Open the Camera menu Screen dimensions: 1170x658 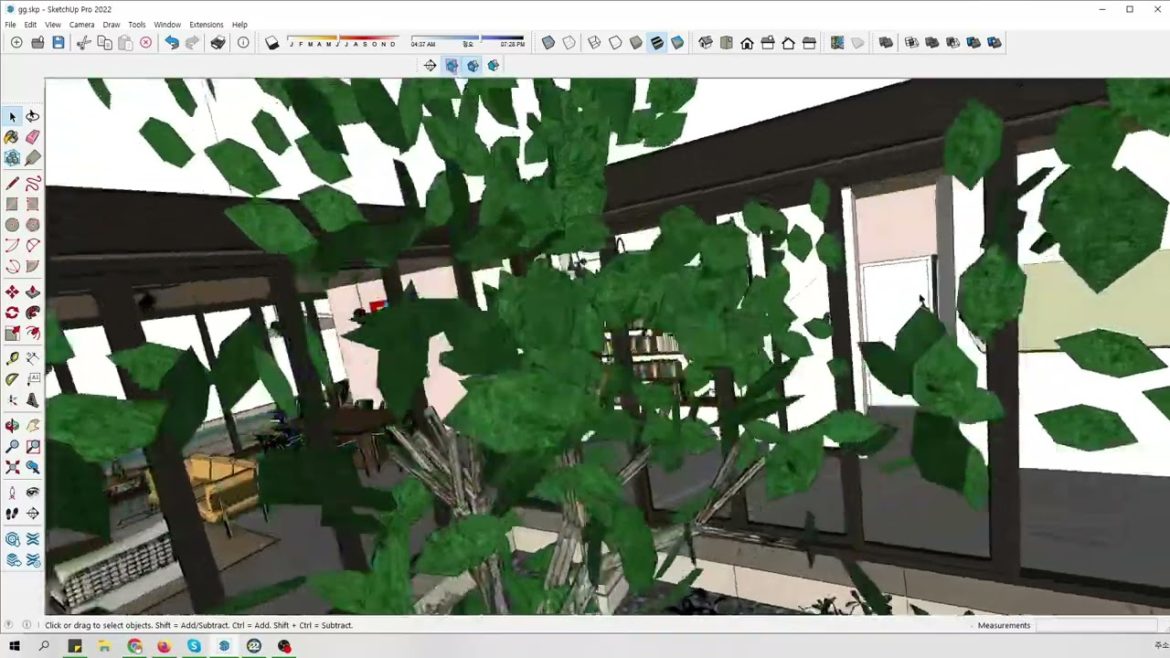click(x=81, y=24)
